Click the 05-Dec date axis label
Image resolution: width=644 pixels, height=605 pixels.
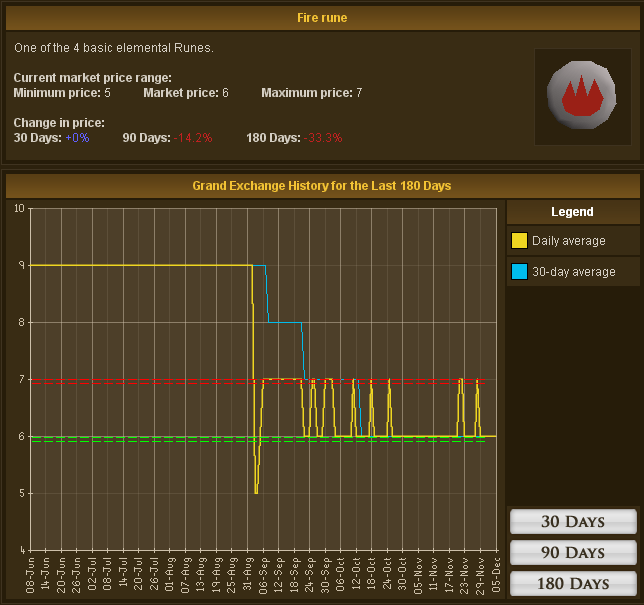pyautogui.click(x=496, y=575)
